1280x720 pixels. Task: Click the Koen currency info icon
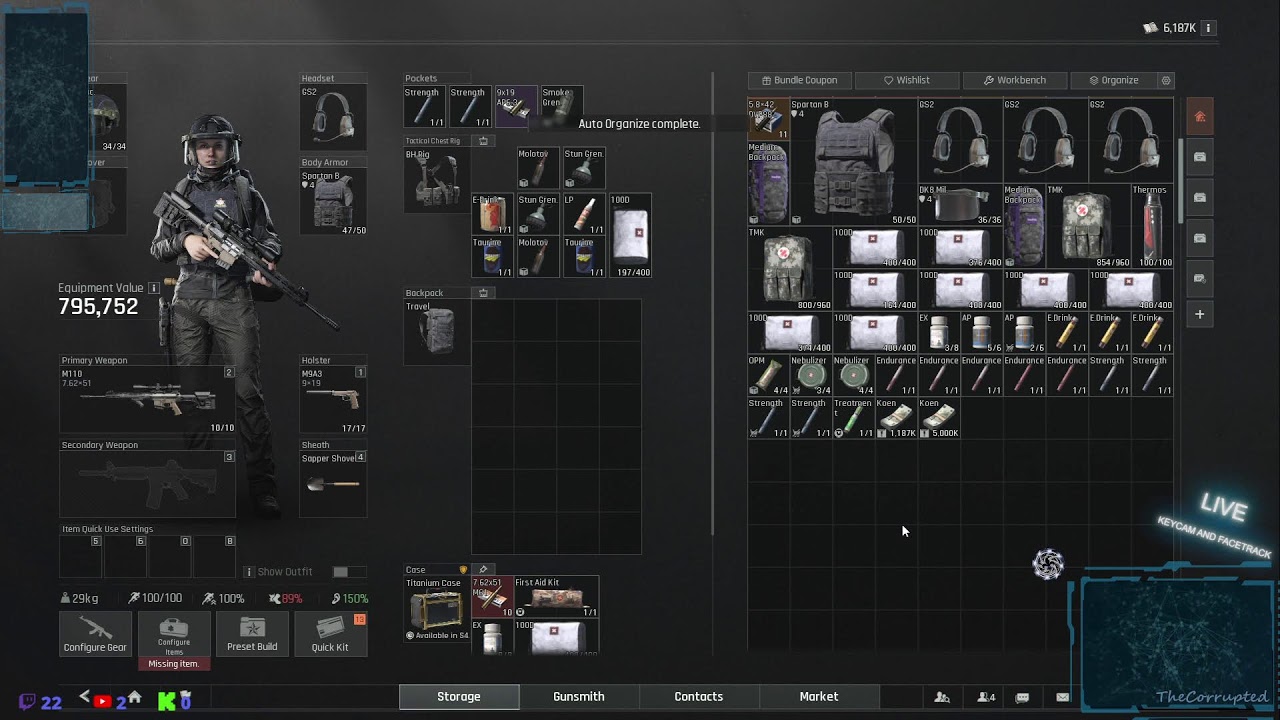[1208, 28]
